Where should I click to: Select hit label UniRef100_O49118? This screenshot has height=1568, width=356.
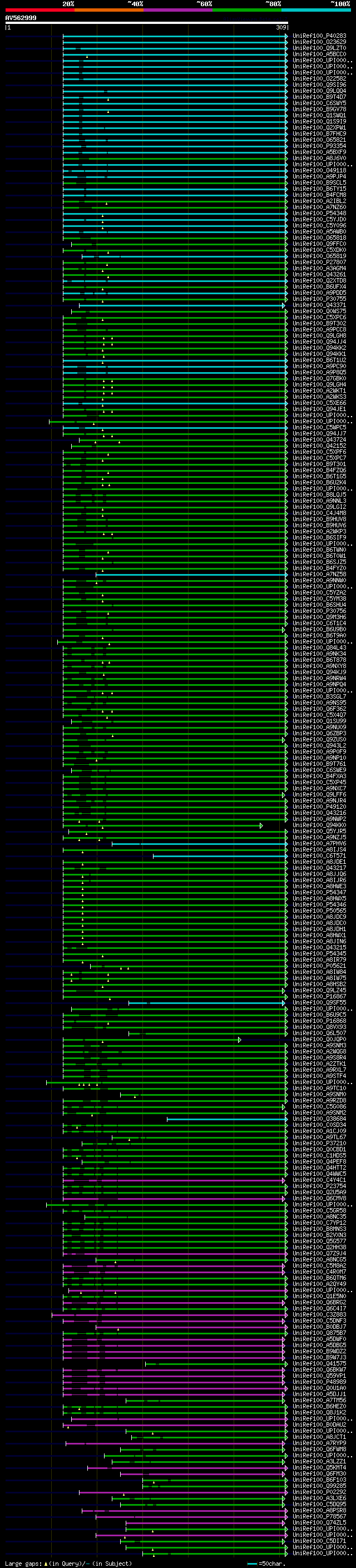point(319,170)
